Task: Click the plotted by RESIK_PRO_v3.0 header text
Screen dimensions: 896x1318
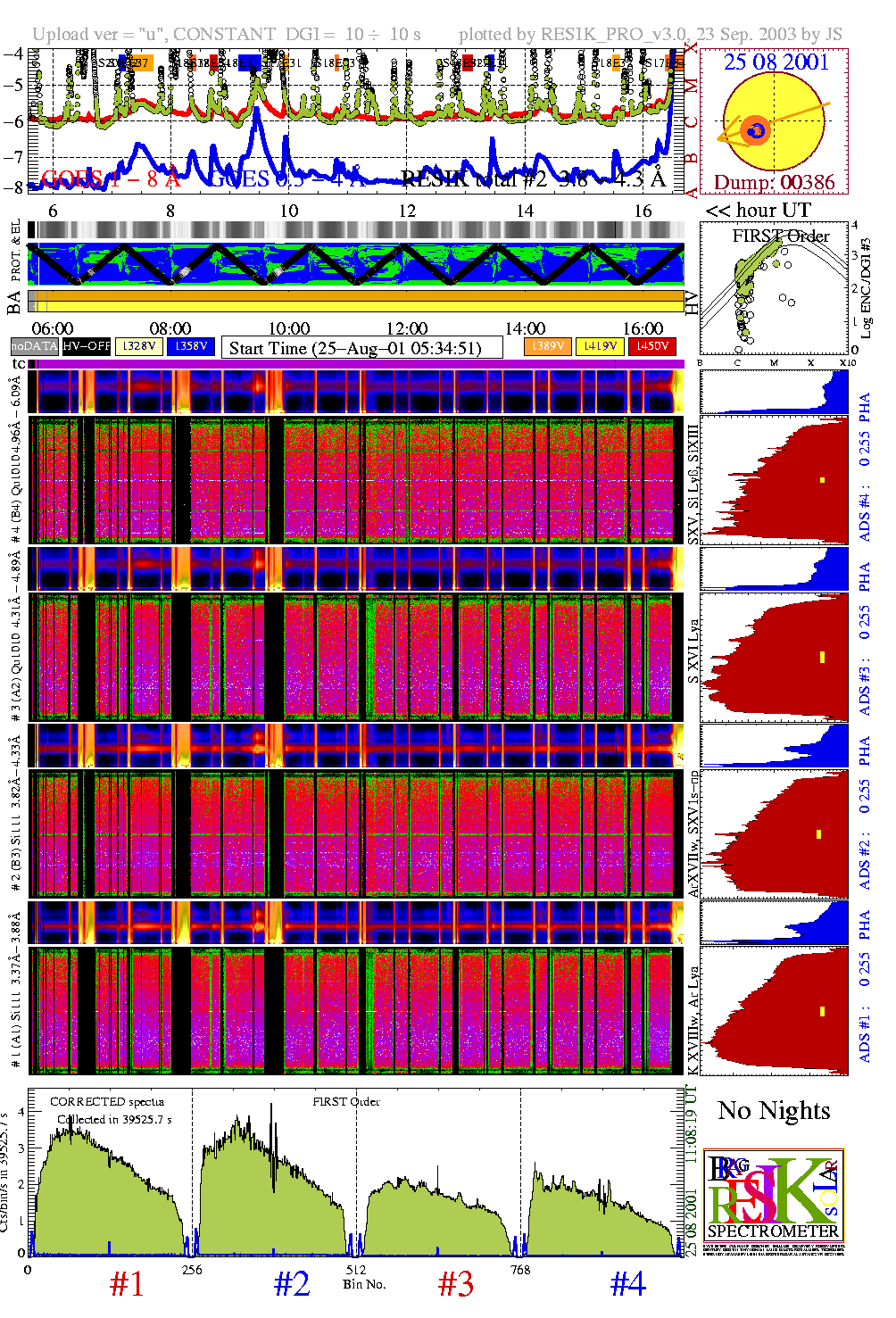Action: (651, 34)
